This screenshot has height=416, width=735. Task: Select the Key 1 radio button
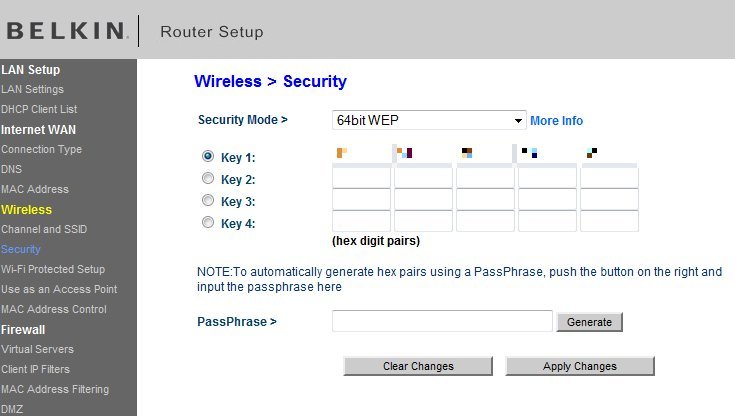208,156
